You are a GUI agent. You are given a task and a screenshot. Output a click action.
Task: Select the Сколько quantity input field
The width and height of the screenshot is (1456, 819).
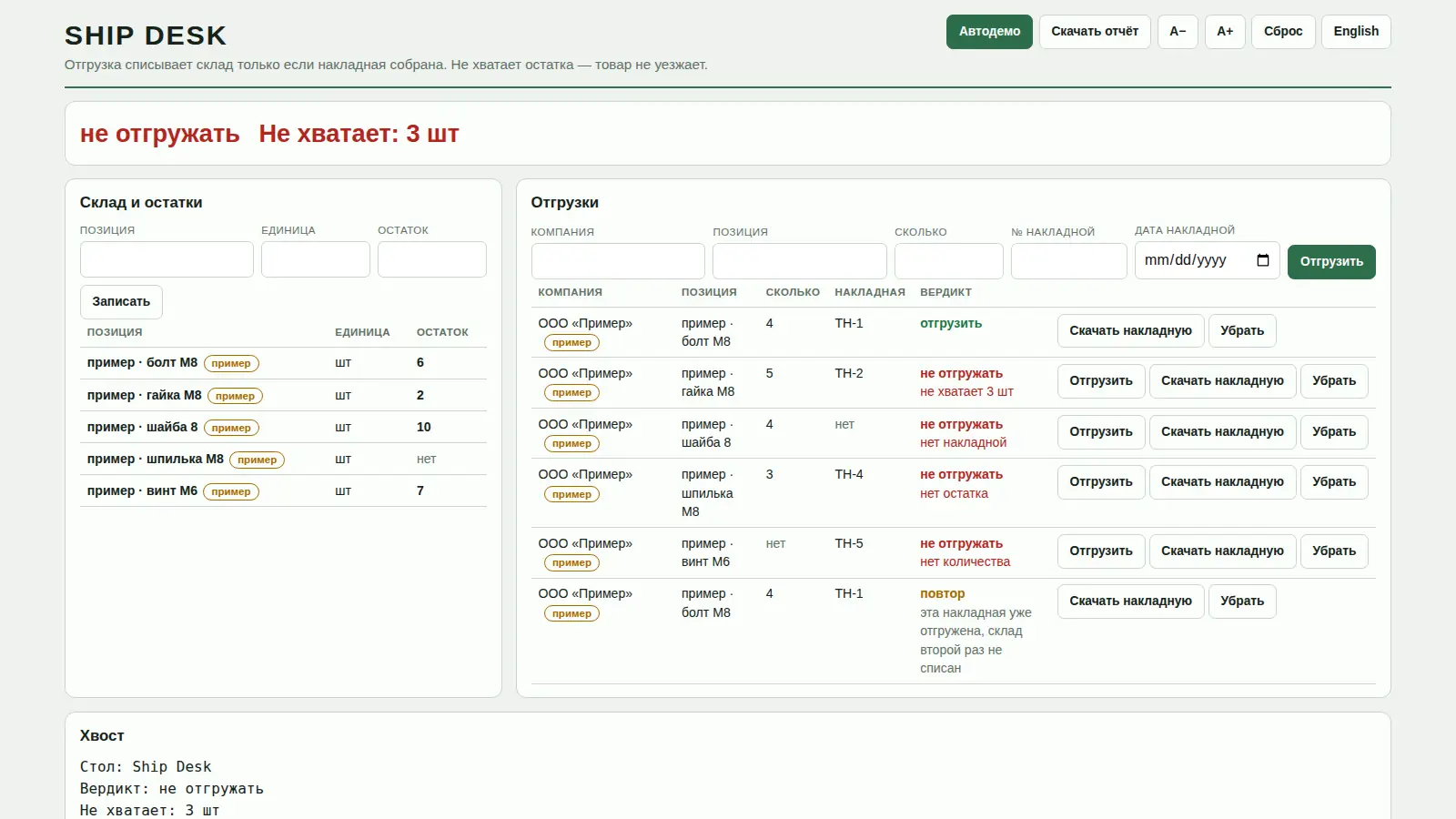pos(949,261)
